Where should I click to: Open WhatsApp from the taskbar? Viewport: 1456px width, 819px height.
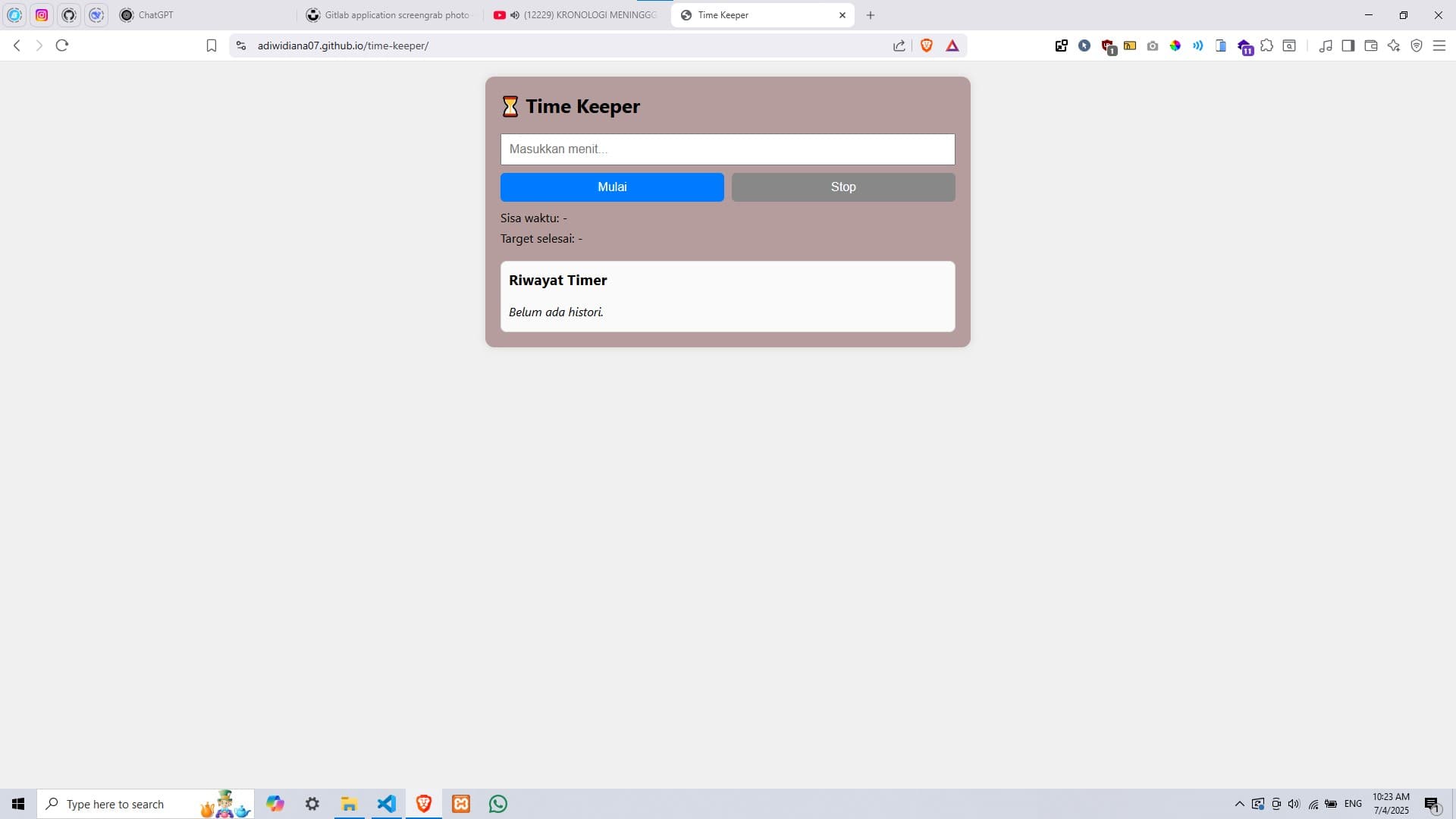tap(497, 803)
